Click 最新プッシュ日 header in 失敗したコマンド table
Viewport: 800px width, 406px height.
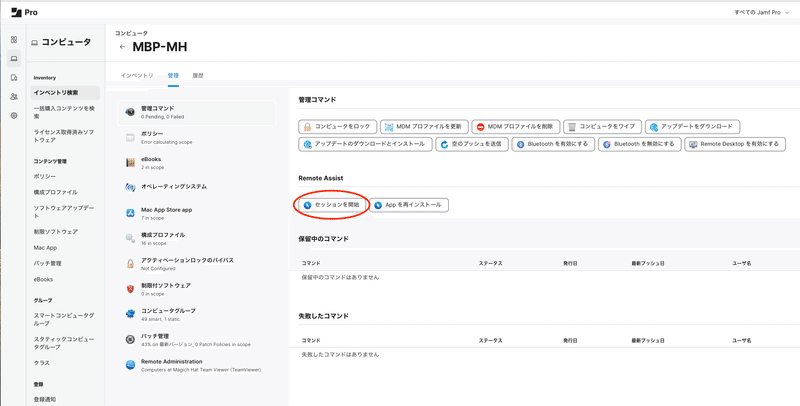648,340
